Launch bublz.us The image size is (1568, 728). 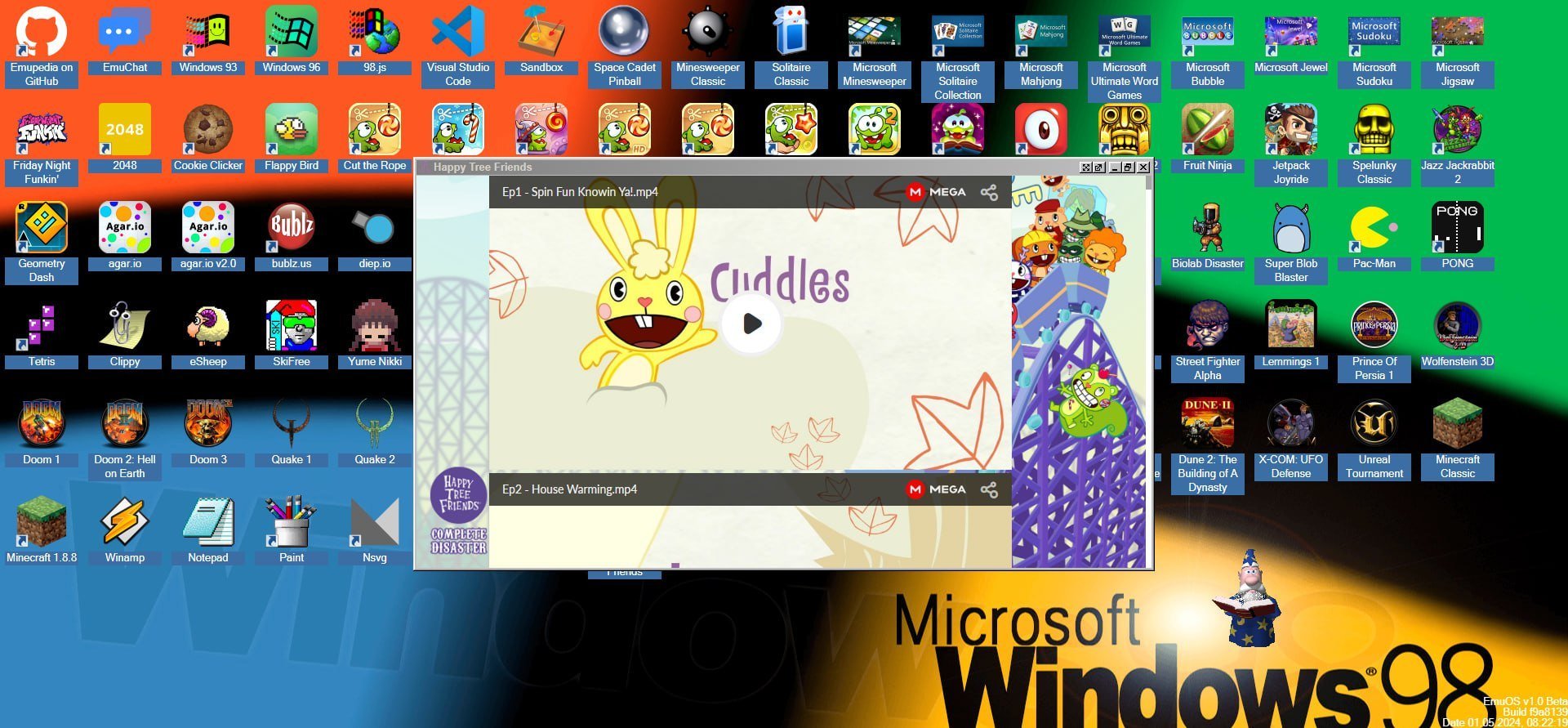(x=292, y=235)
